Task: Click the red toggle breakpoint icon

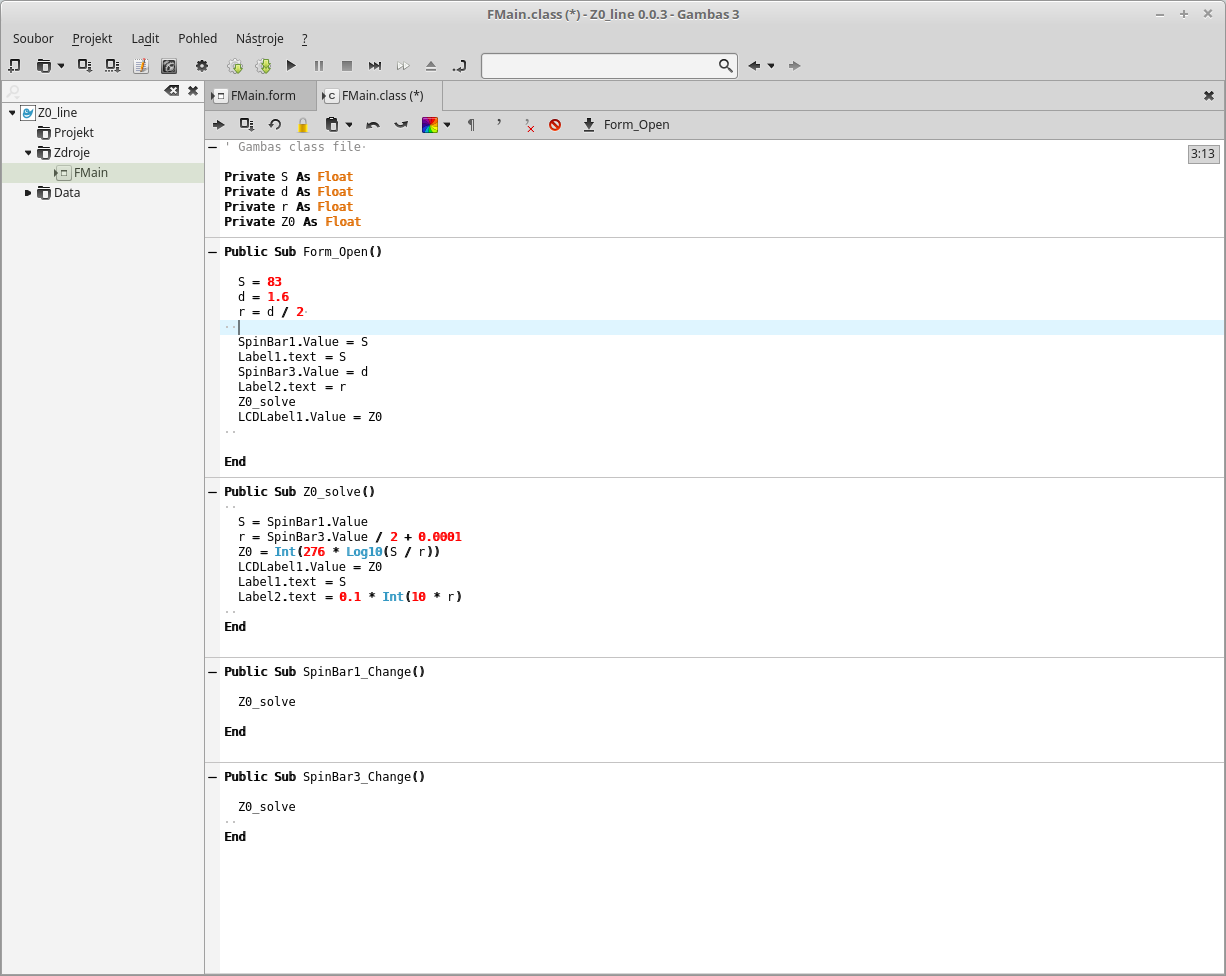Action: (x=555, y=125)
